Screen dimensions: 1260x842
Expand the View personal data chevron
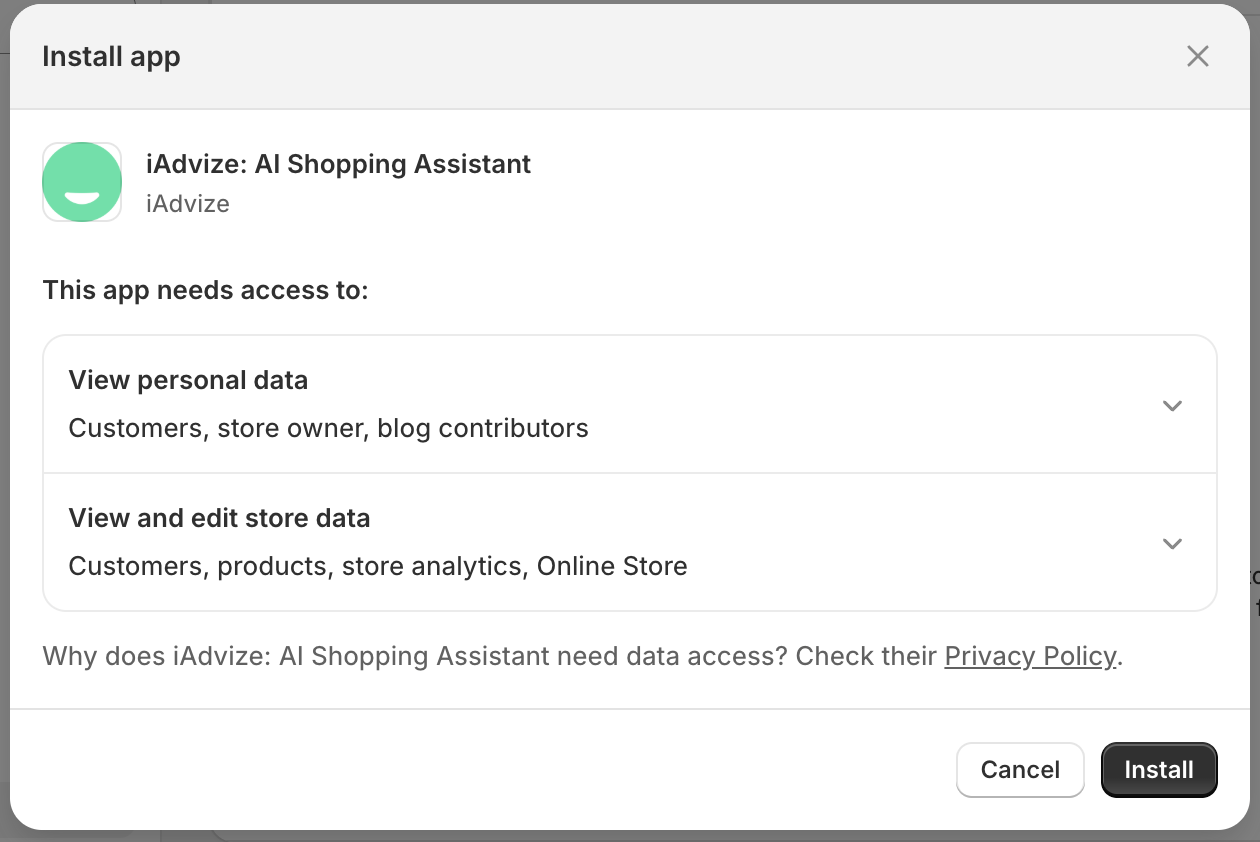[1172, 405]
